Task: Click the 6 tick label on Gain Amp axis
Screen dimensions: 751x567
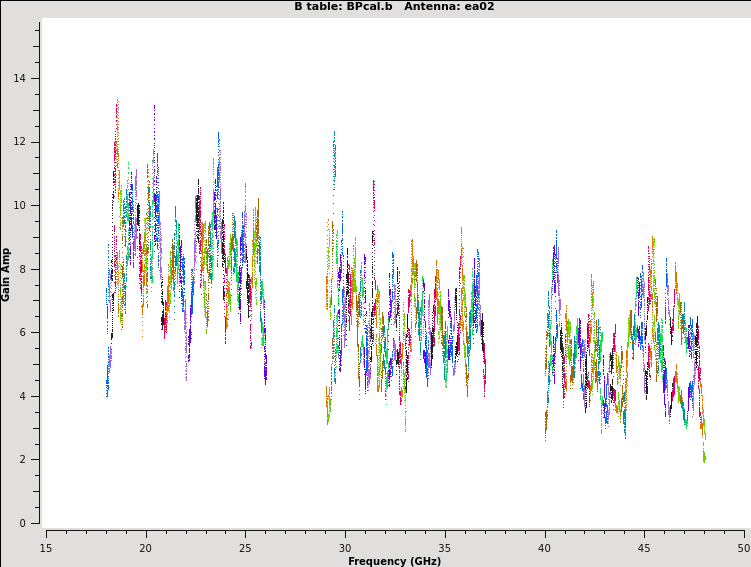Action: [23, 333]
